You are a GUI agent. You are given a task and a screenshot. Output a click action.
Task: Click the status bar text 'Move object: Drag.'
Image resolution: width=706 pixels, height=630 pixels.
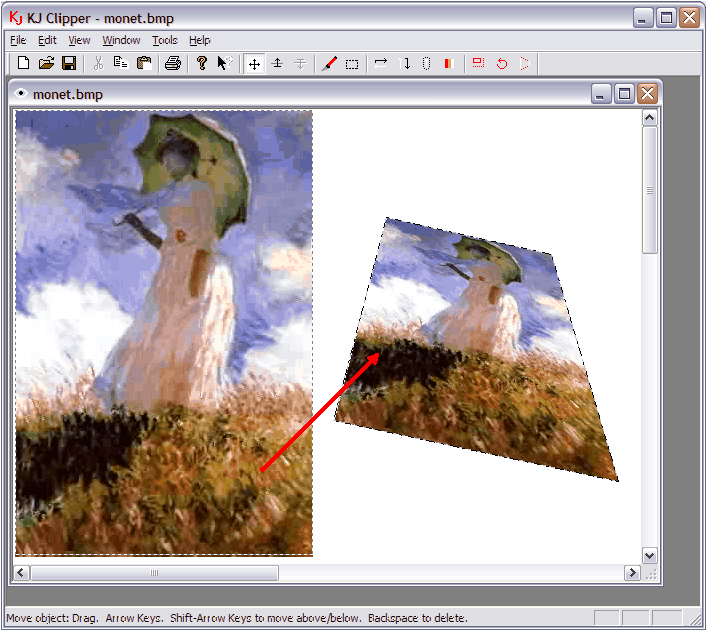[52, 618]
